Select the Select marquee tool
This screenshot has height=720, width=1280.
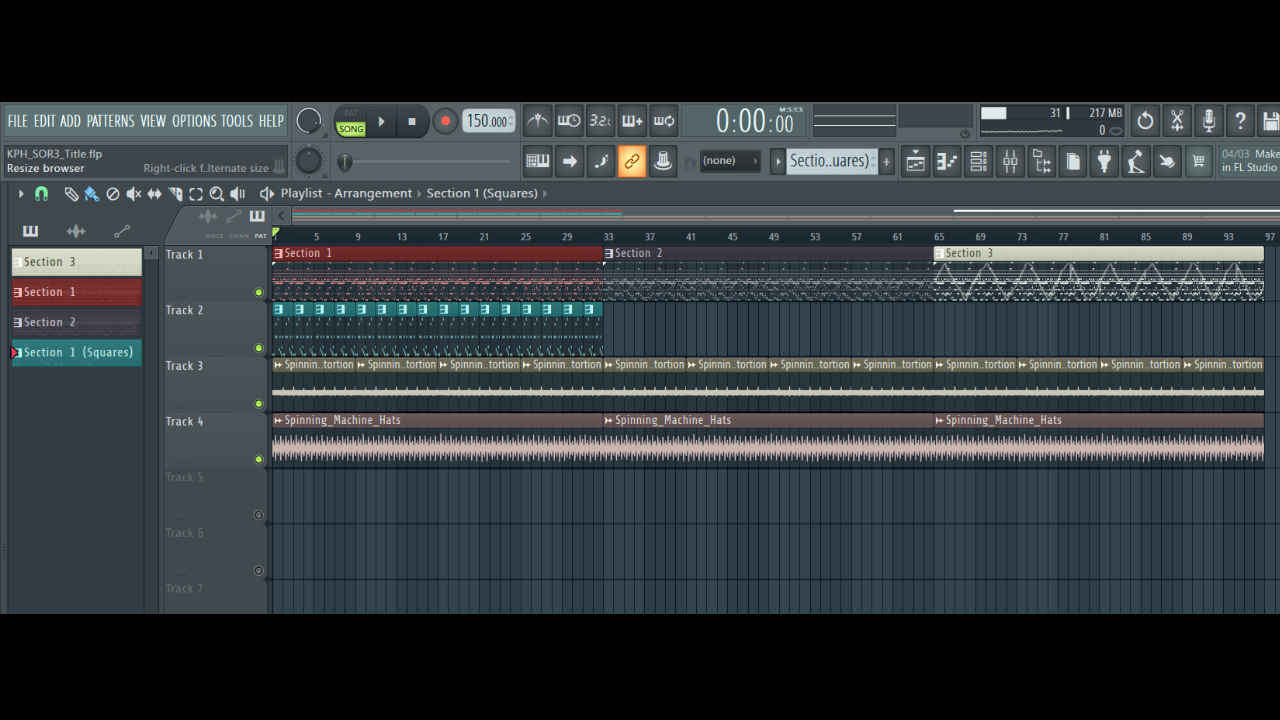pyautogui.click(x=196, y=194)
